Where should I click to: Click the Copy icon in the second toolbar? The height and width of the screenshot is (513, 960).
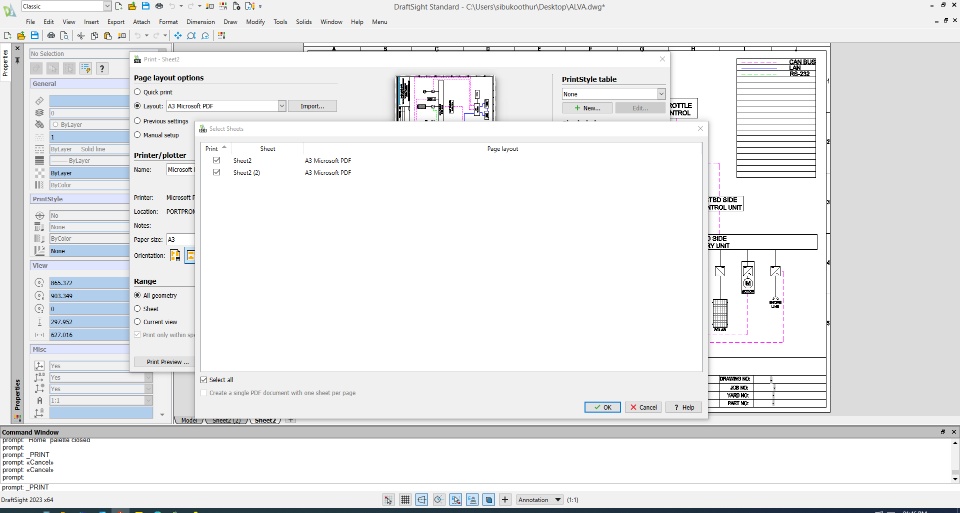(94, 36)
